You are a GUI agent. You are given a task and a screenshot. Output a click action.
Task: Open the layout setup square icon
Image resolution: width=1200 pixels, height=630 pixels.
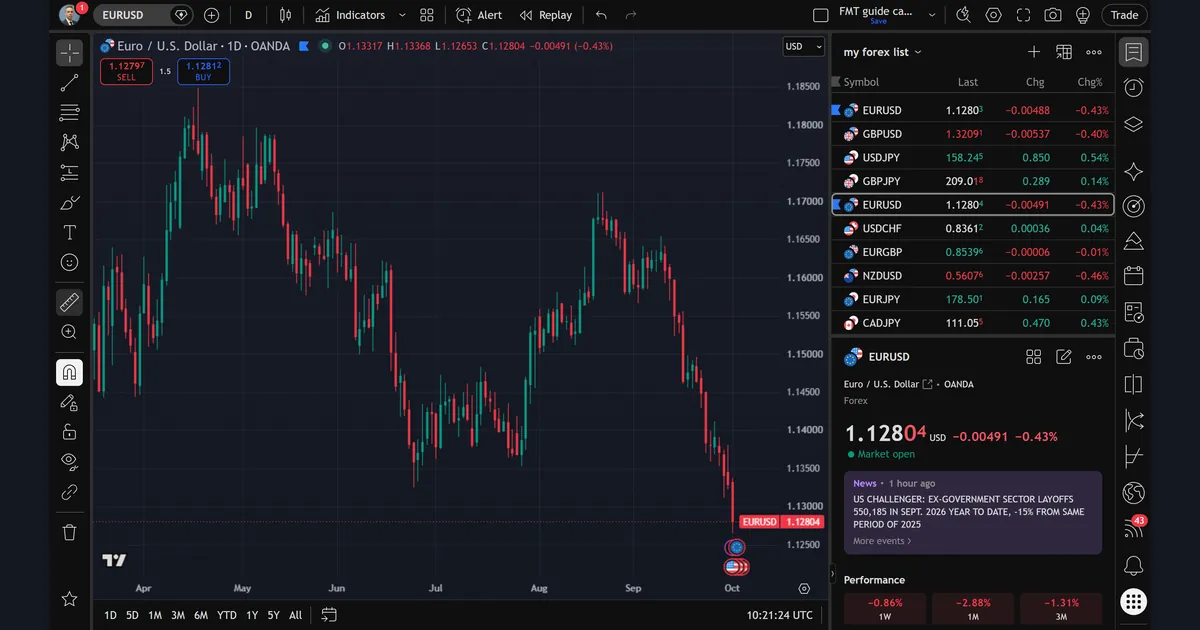click(821, 15)
